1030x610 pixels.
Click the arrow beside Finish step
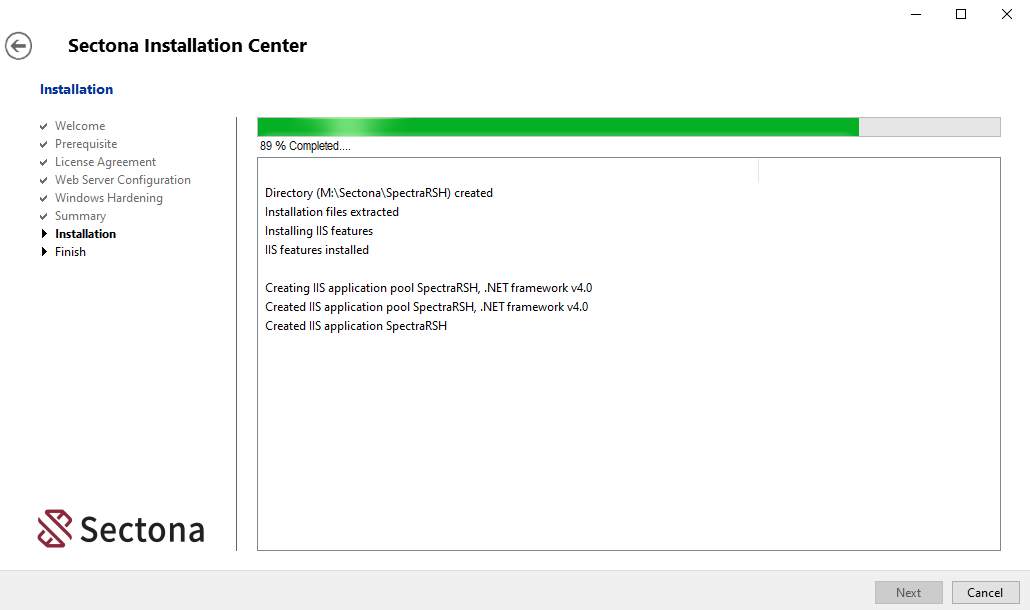click(x=44, y=252)
